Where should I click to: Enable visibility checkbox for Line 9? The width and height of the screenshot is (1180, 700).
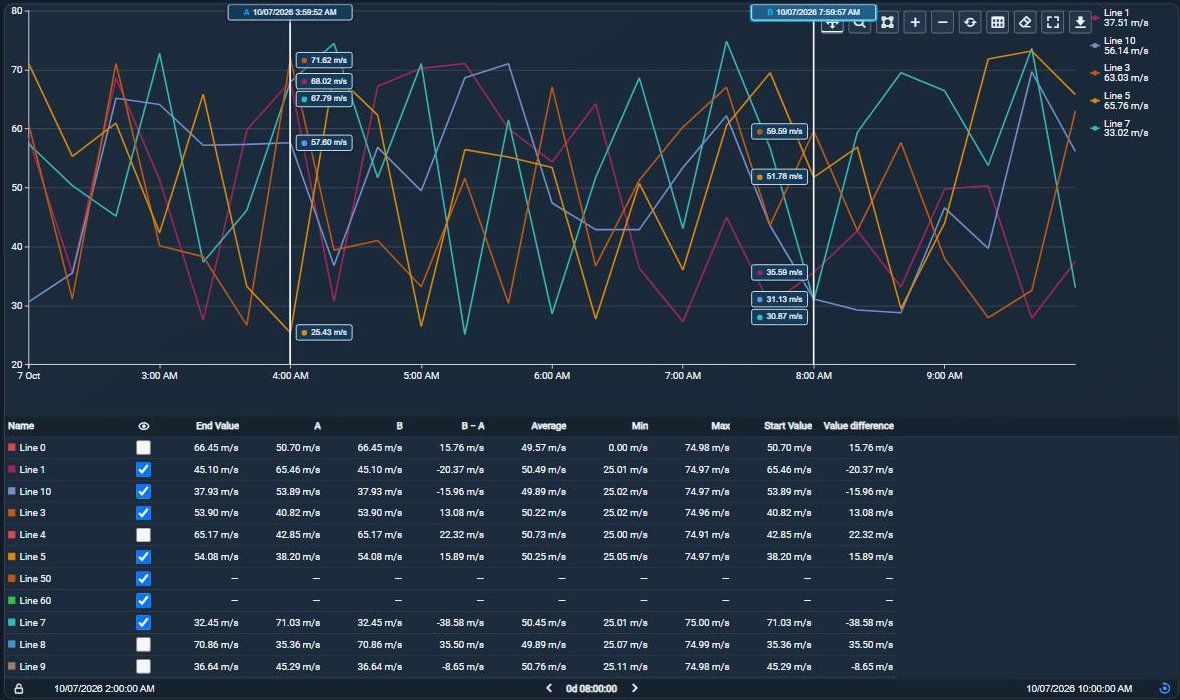[144, 666]
